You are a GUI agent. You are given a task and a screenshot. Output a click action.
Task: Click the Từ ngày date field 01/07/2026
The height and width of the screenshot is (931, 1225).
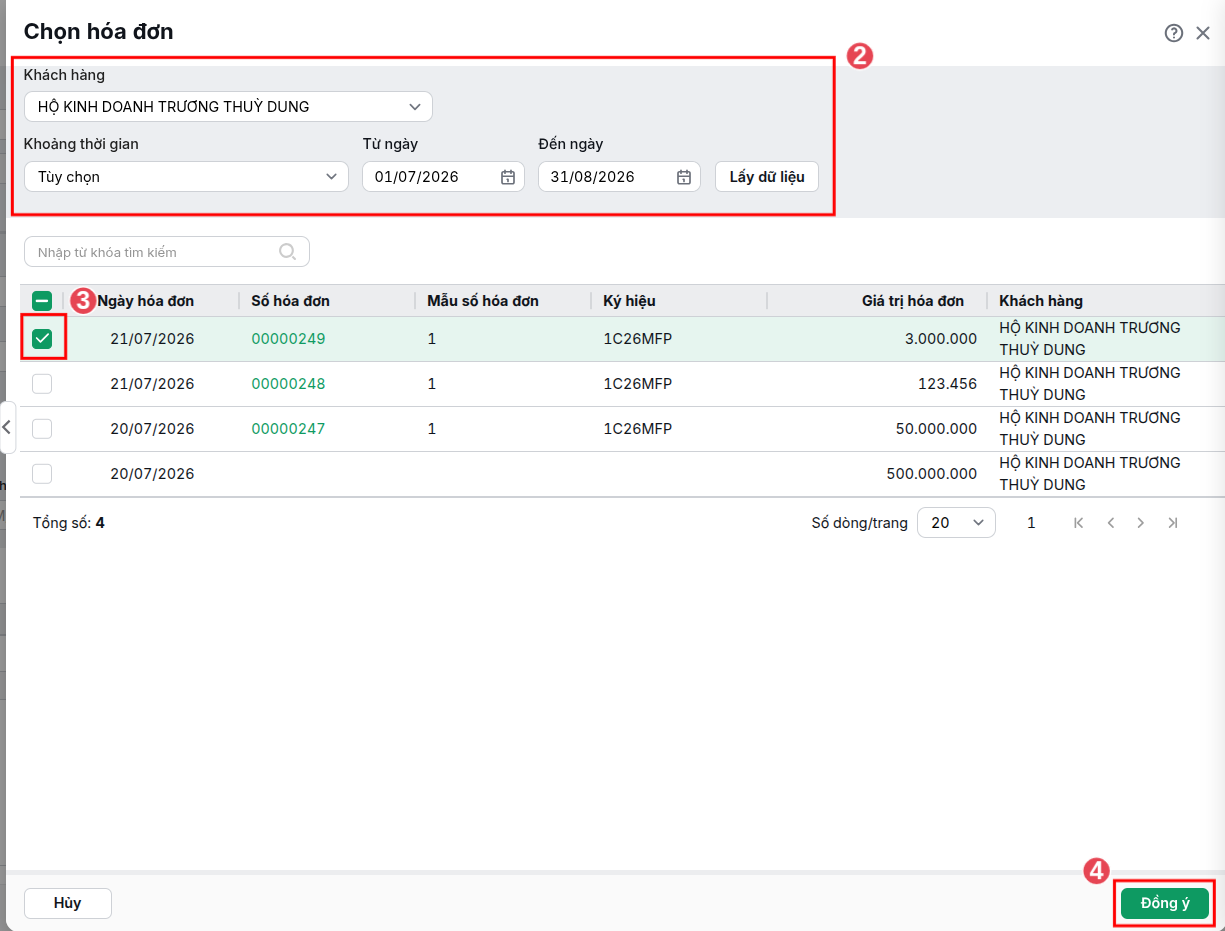(x=443, y=177)
